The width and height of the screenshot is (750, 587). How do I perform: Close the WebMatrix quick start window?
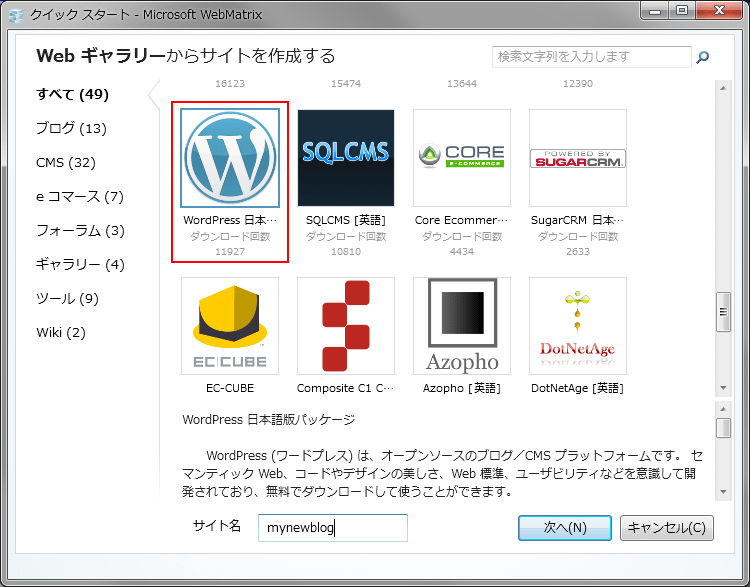click(x=719, y=11)
